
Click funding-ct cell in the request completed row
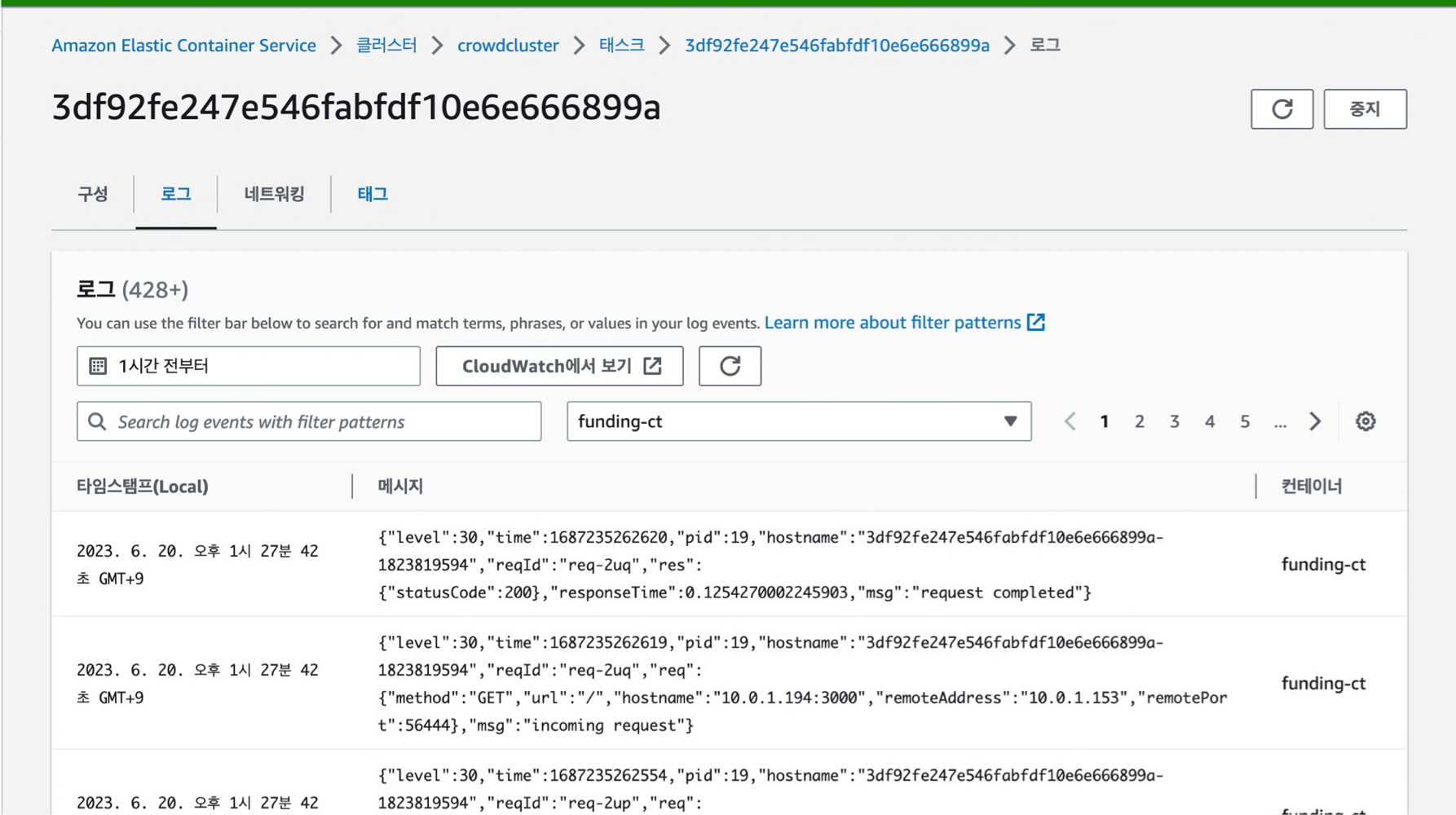coord(1323,564)
